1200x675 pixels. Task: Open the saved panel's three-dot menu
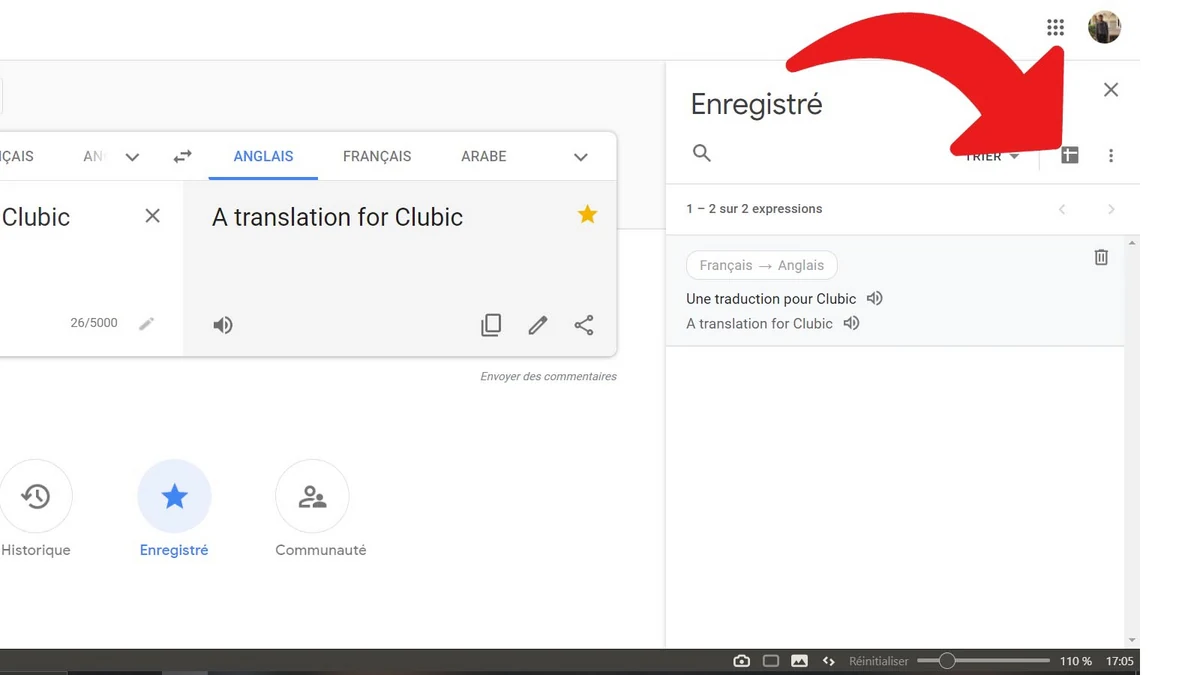[x=1111, y=156]
